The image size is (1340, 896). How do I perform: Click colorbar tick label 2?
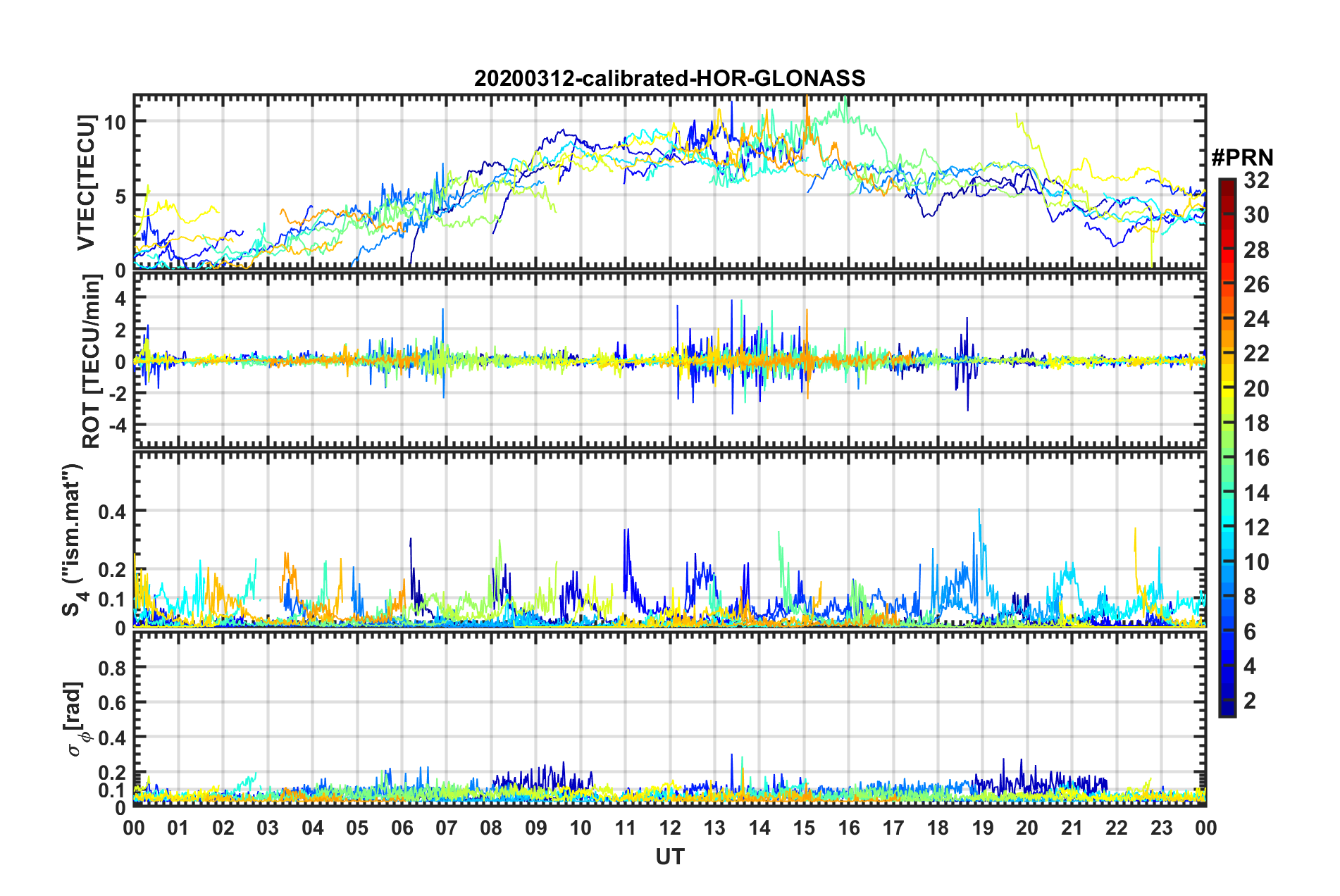1249,701
